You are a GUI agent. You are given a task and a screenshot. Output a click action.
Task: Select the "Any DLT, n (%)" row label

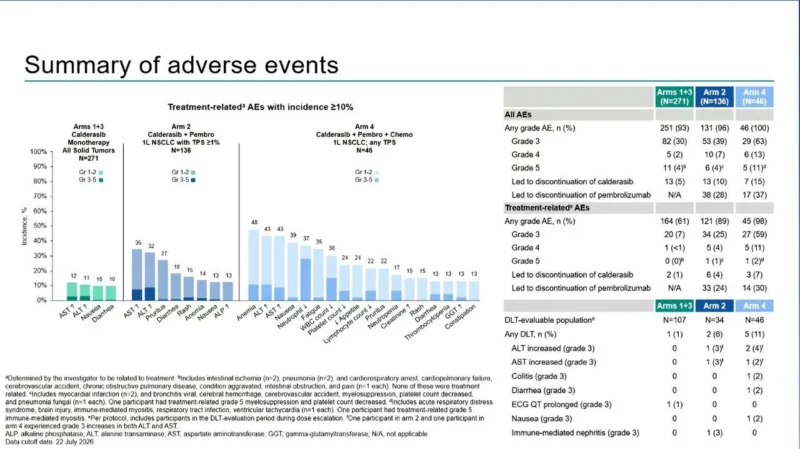[x=530, y=335]
